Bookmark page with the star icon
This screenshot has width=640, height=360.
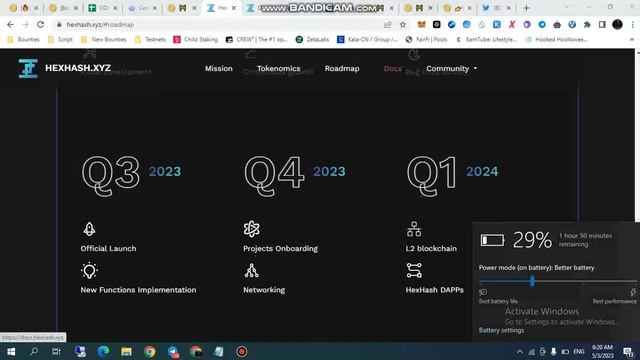pos(403,24)
